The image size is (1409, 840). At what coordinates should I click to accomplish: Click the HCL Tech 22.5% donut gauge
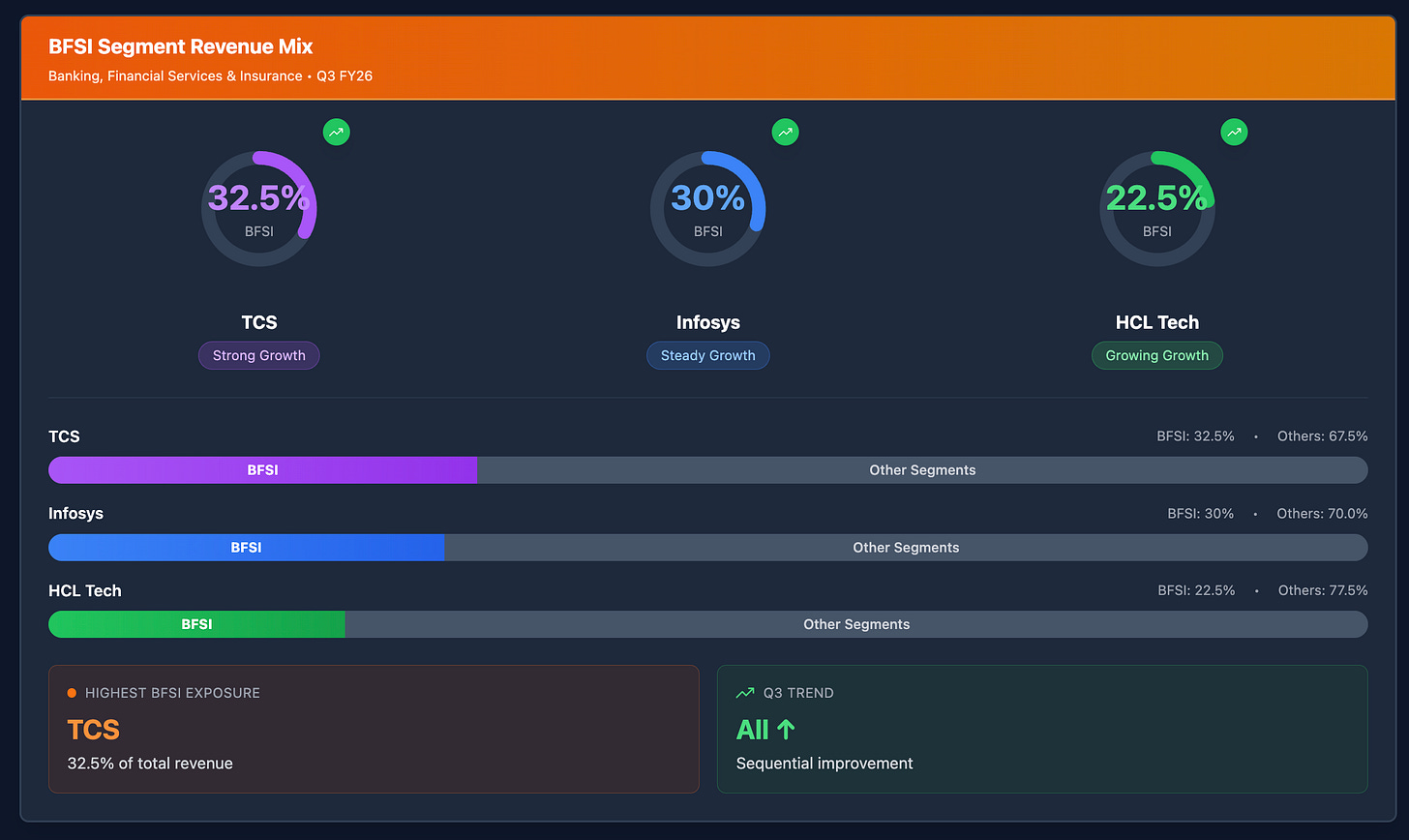pos(1157,209)
